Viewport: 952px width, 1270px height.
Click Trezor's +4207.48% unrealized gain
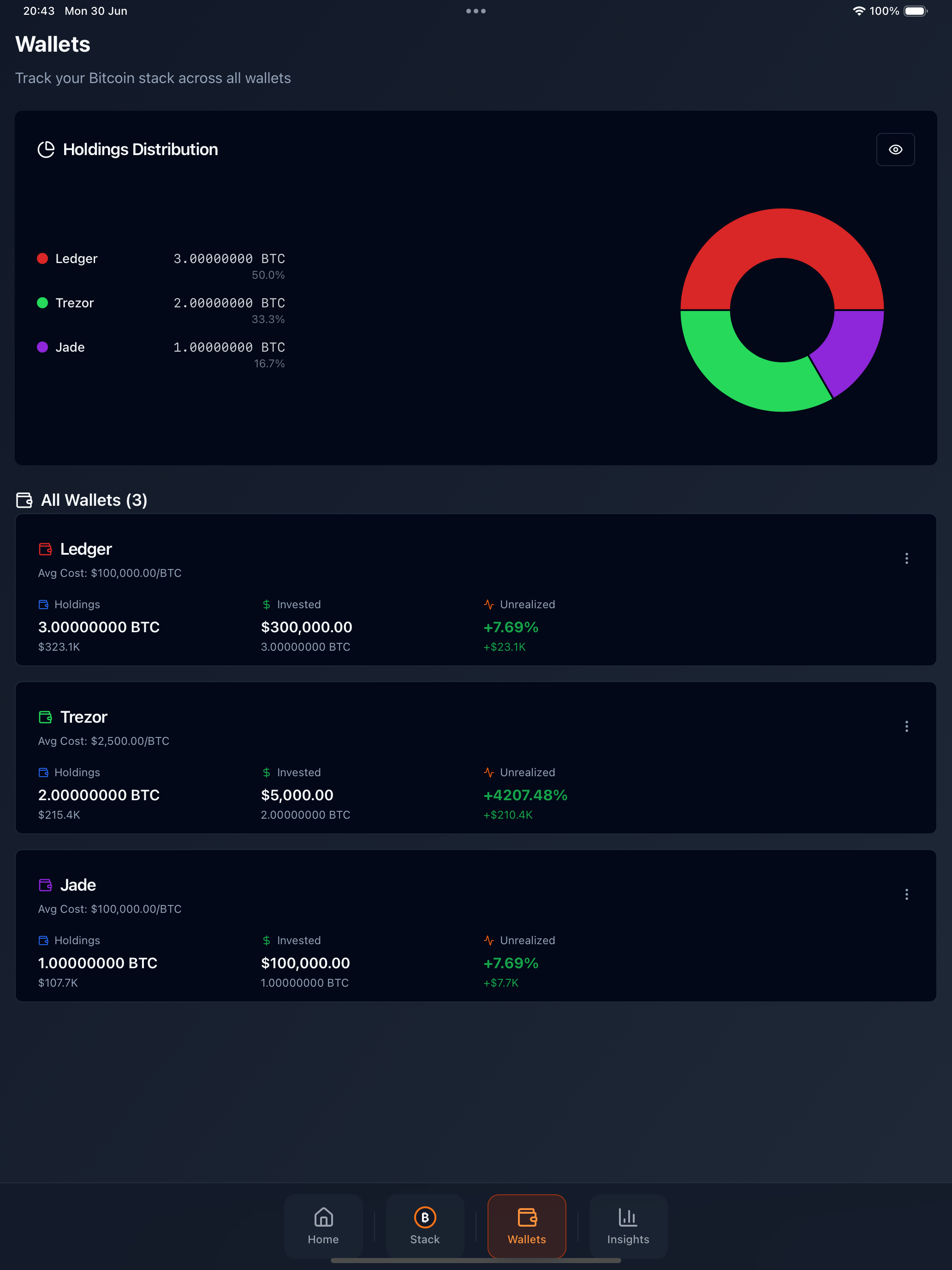point(526,795)
